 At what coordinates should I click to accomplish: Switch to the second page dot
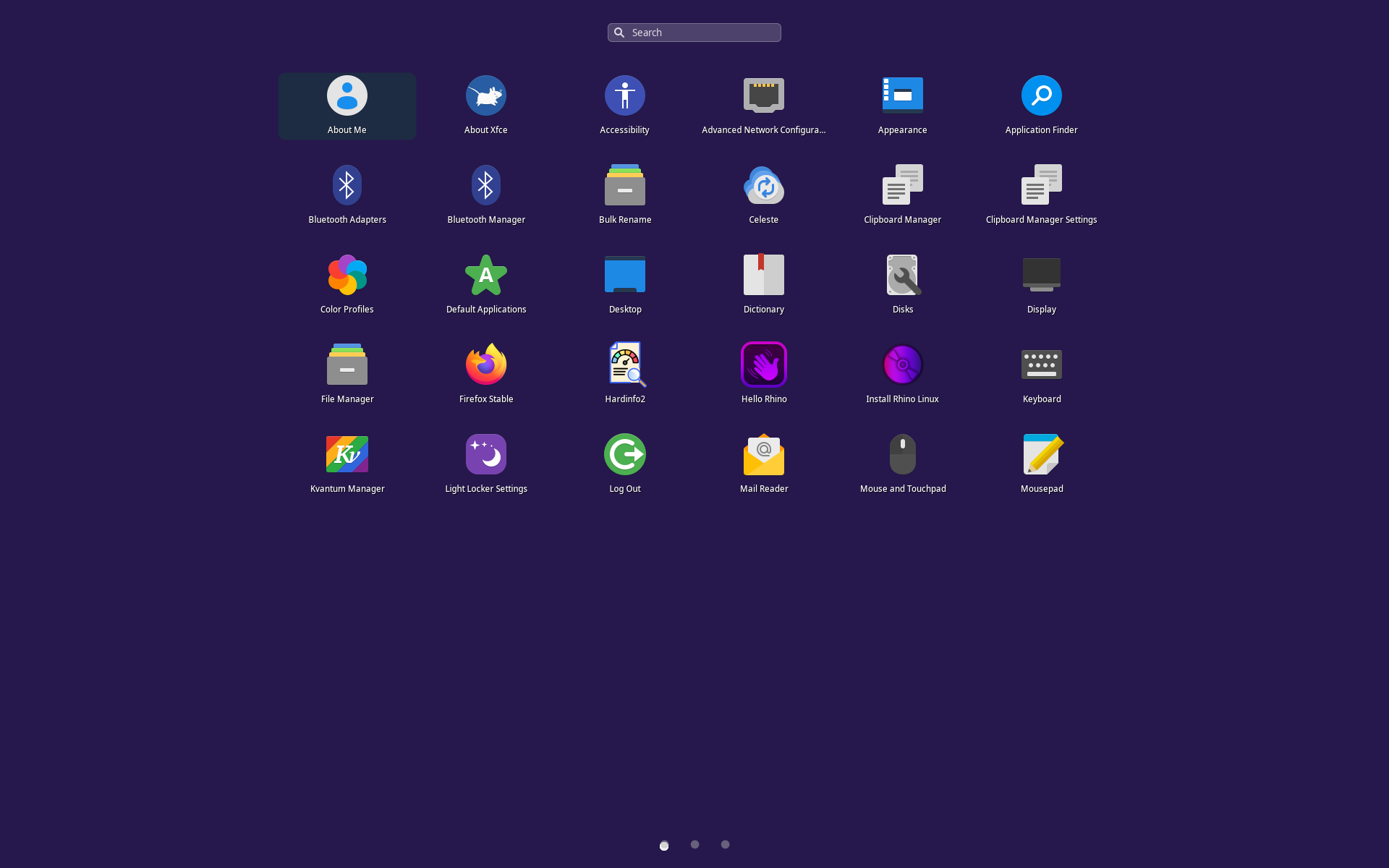coord(694,844)
